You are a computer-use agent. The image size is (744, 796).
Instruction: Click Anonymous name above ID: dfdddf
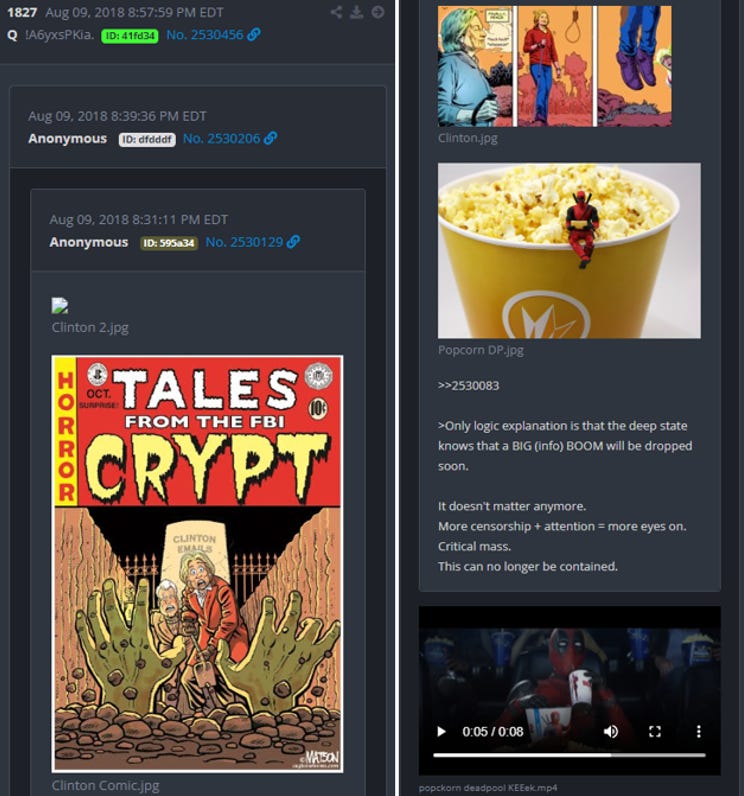pos(67,139)
